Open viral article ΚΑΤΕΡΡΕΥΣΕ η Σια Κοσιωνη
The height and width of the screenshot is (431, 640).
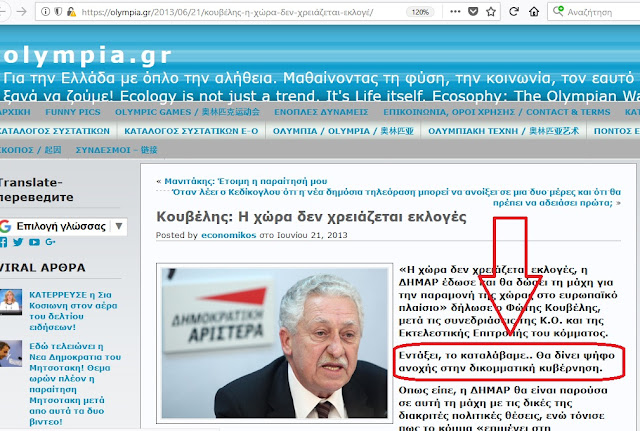(x=73, y=311)
